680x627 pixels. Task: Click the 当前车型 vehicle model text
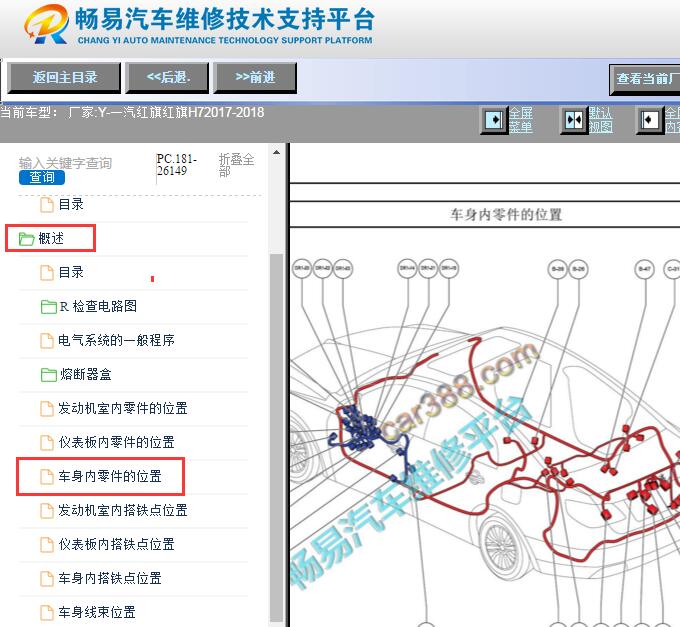click(x=132, y=113)
